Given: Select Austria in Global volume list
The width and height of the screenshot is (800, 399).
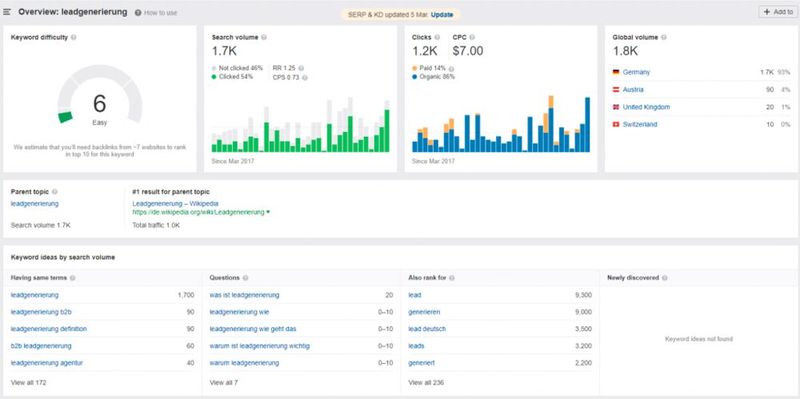Looking at the screenshot, I should (x=633, y=90).
